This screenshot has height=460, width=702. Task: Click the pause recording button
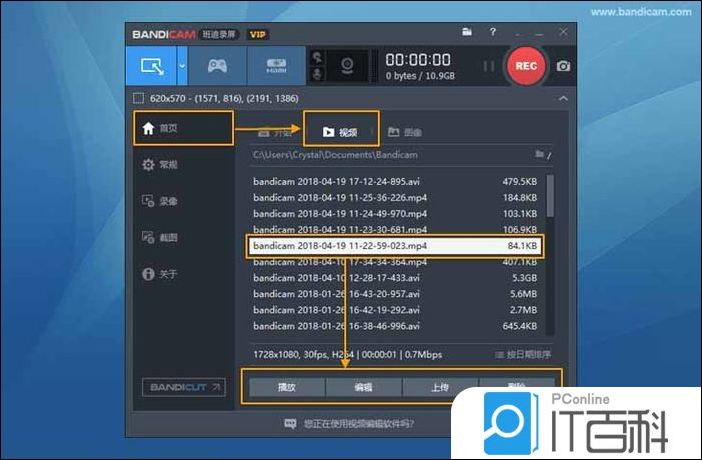[489, 66]
